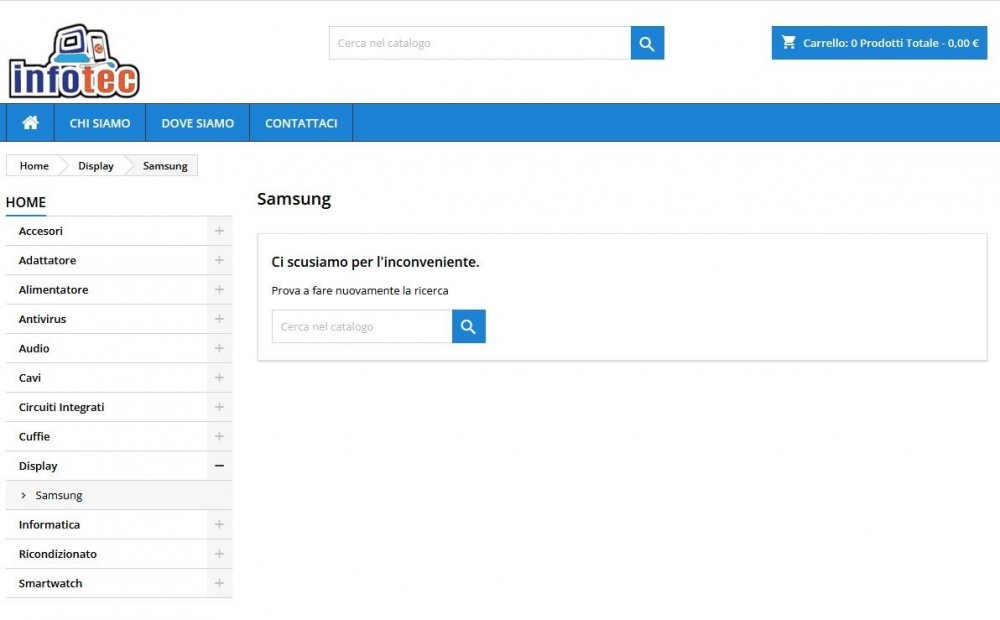Expand the Informatica category
Image resolution: width=1000 pixels, height=620 pixels.
click(218, 524)
